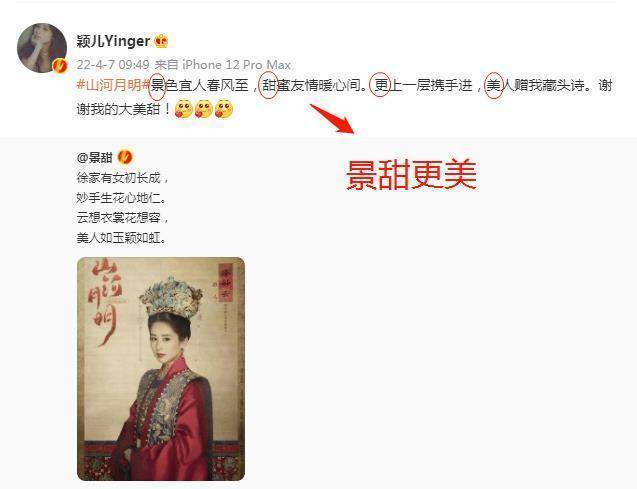637x489 pixels.
Task: Click the first kiss emoji
Action: [183, 109]
